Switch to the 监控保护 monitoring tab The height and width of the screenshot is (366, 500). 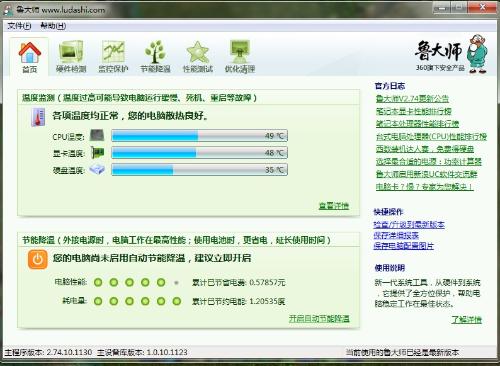point(113,57)
